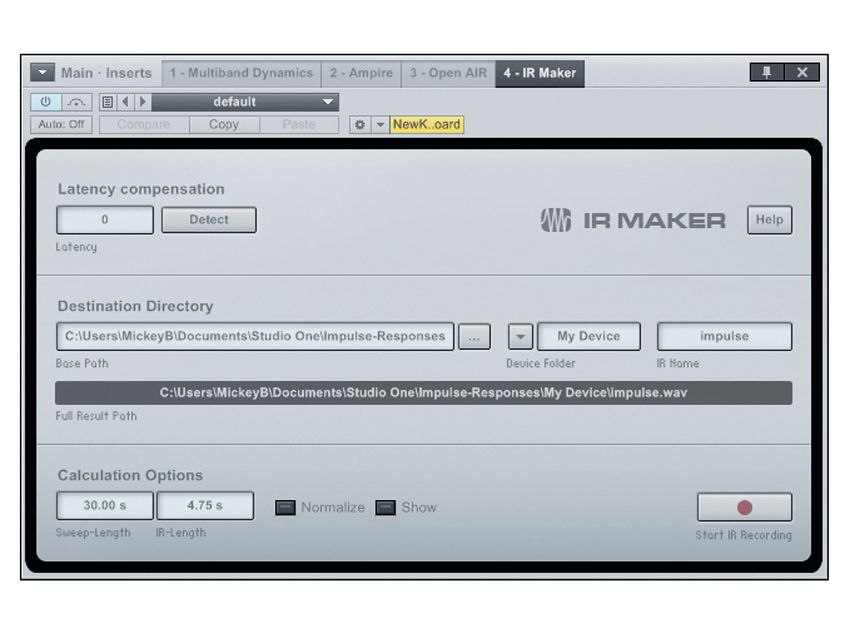
Task: Click the Compare button
Action: (x=144, y=125)
